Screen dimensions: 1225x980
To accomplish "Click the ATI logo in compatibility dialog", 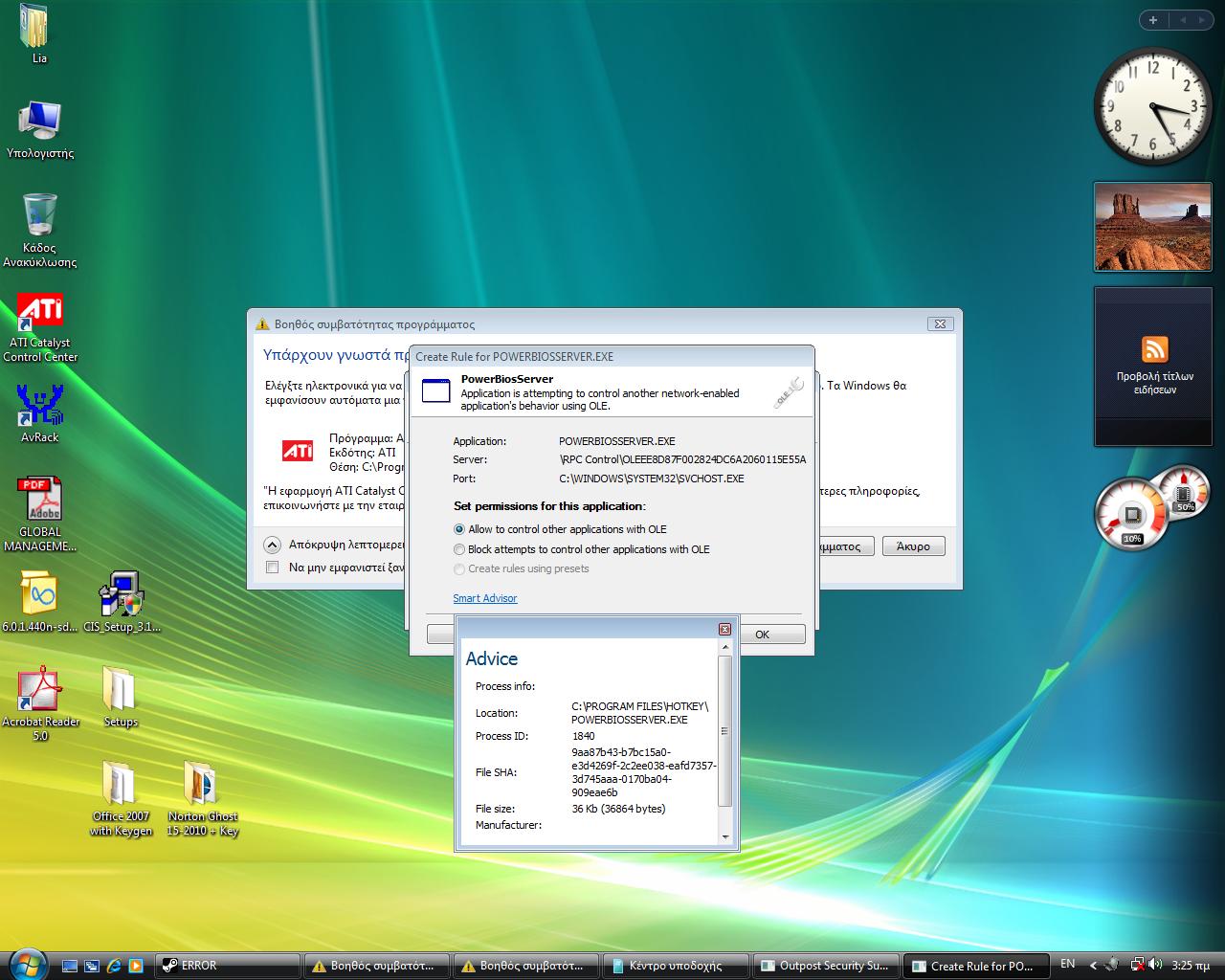I will click(x=298, y=450).
